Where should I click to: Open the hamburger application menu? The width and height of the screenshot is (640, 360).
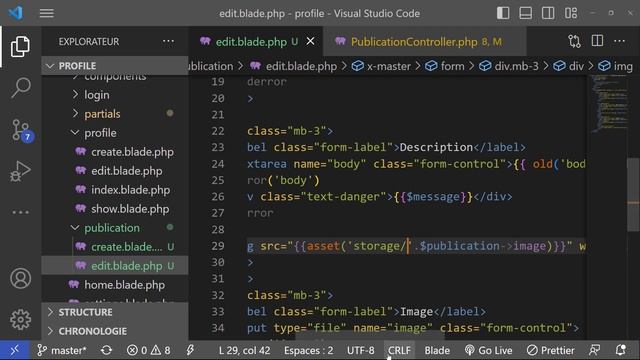pos(47,13)
